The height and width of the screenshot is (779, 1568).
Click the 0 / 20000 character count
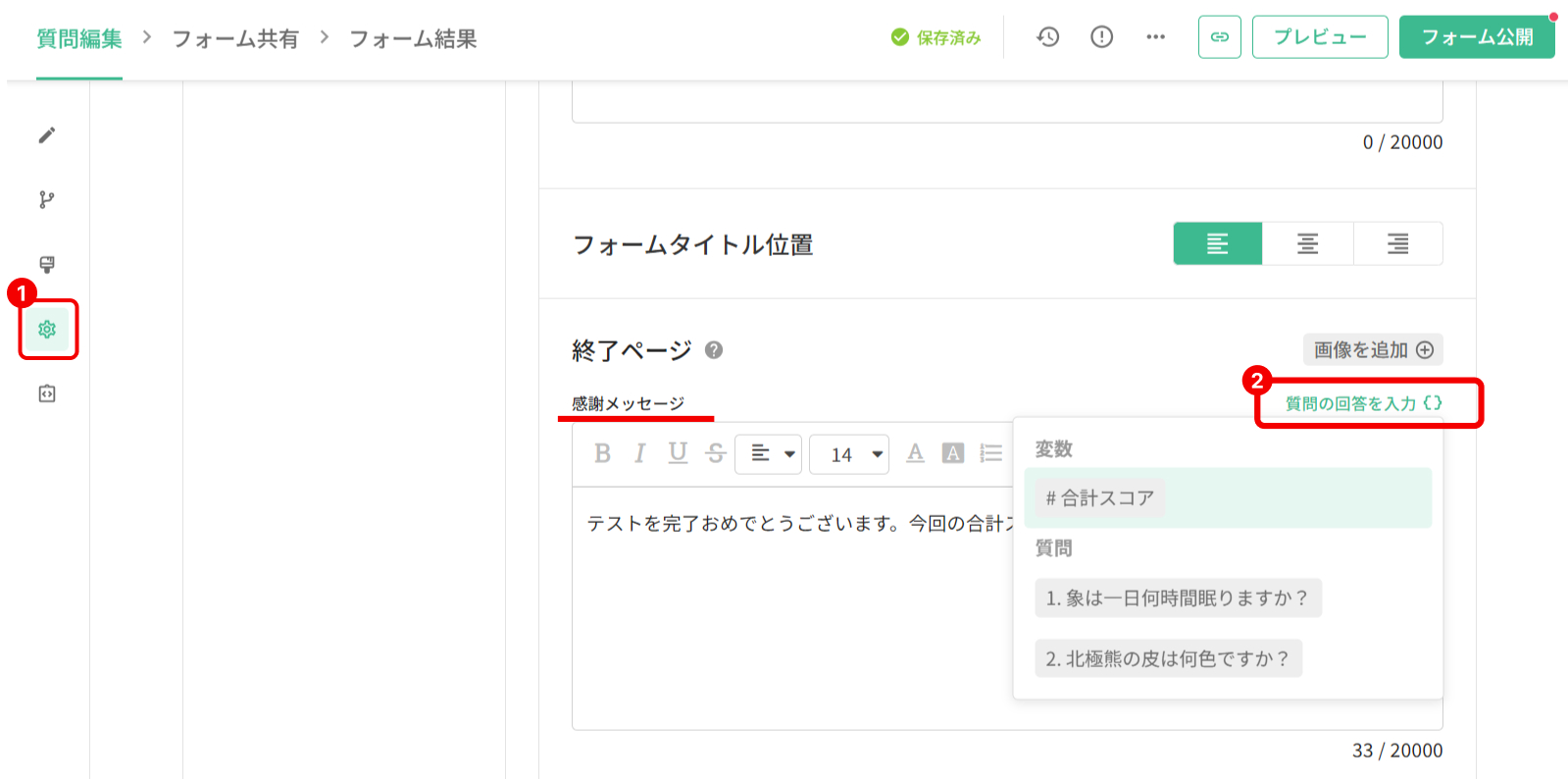[x=1402, y=142]
